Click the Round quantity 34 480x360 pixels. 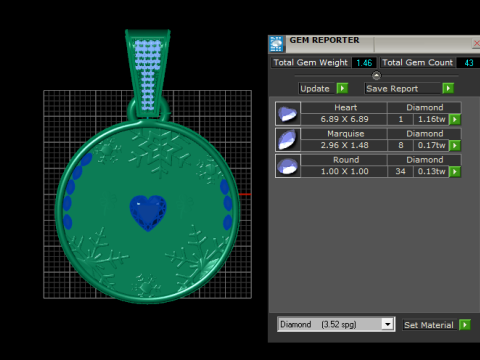pyautogui.click(x=400, y=171)
